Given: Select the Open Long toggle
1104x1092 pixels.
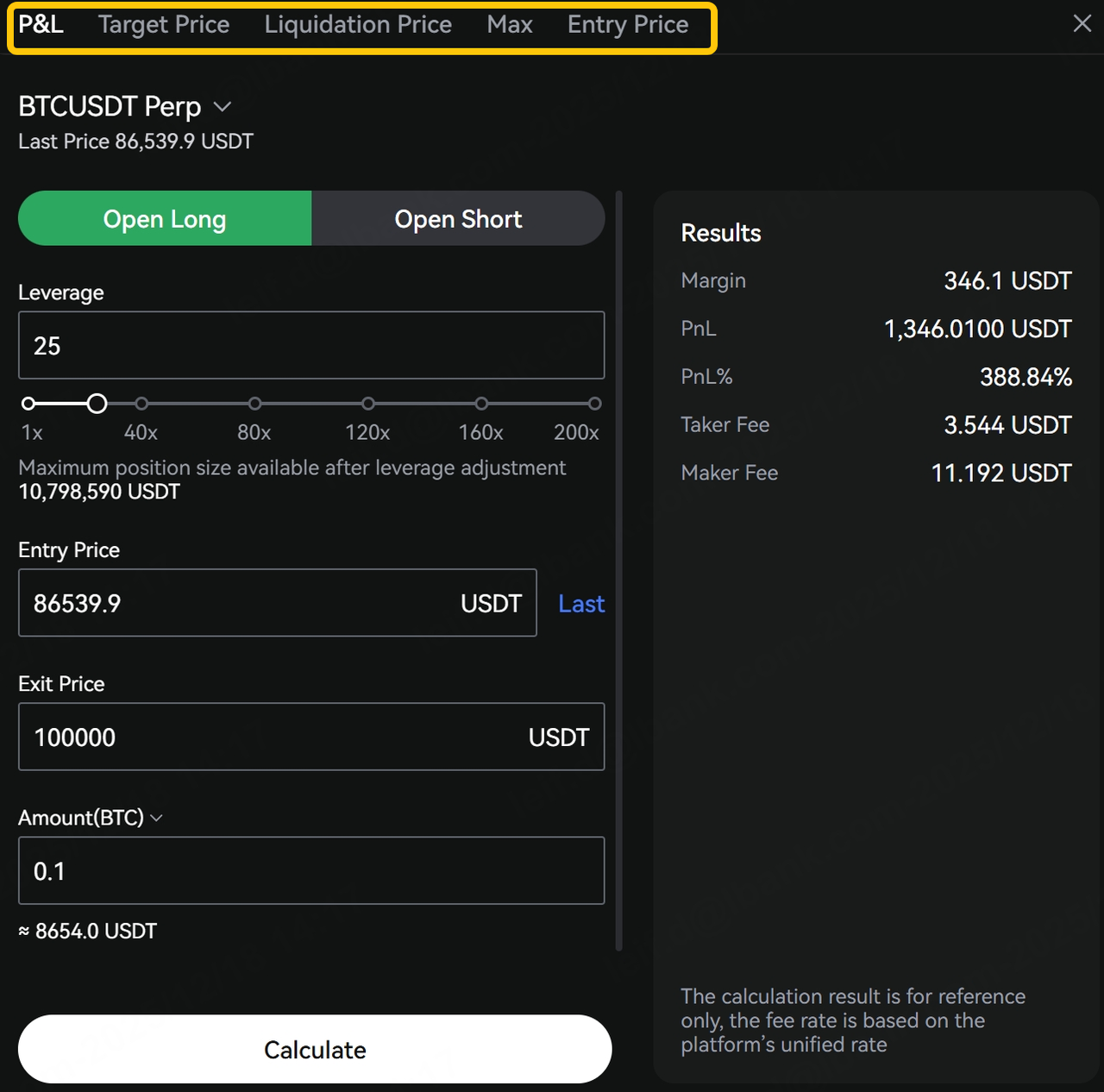Looking at the screenshot, I should [x=165, y=219].
